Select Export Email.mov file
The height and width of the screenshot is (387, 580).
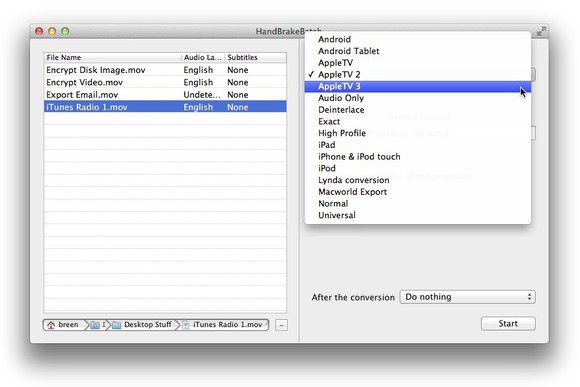pyautogui.click(x=165, y=95)
